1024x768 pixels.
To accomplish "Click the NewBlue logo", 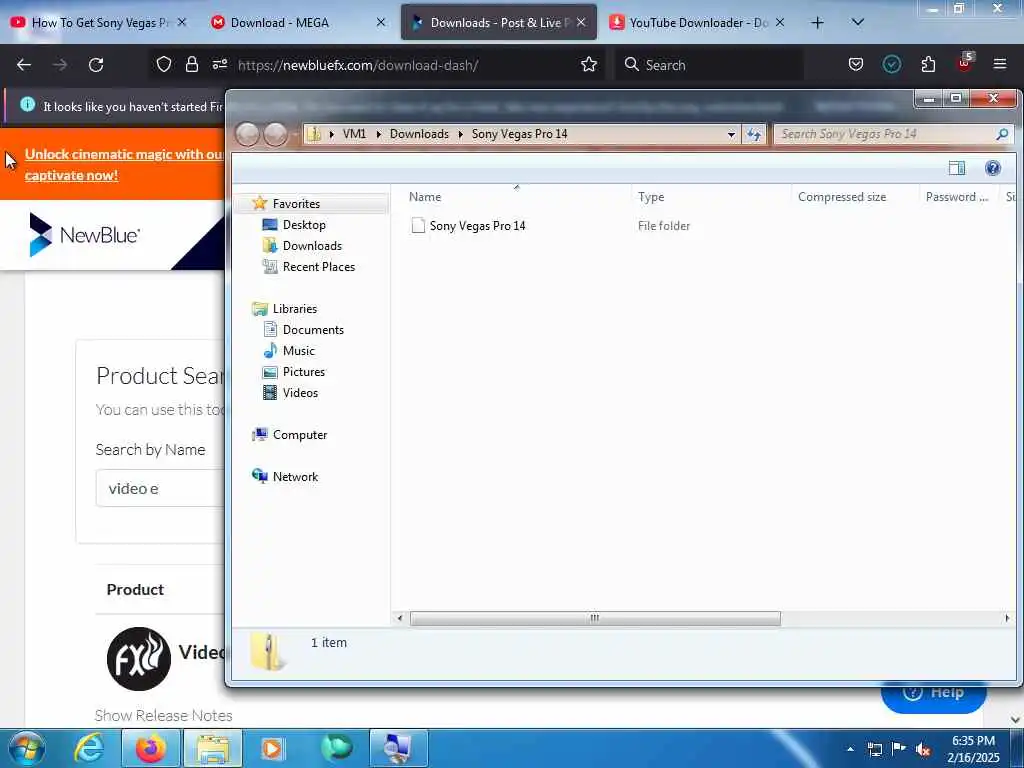I will pos(84,234).
